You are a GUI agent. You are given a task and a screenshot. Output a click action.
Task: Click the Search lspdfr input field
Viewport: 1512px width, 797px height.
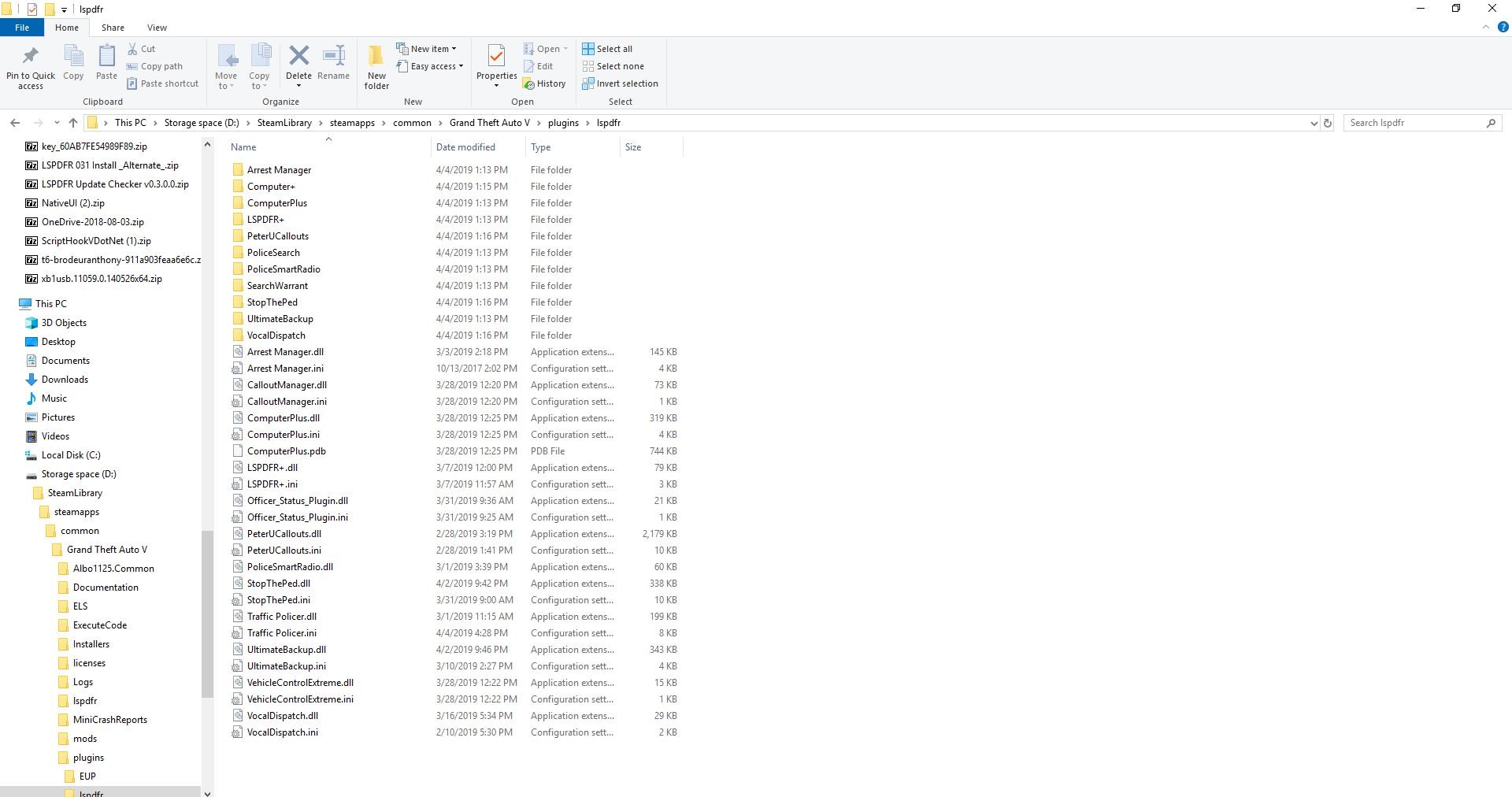tap(1414, 123)
